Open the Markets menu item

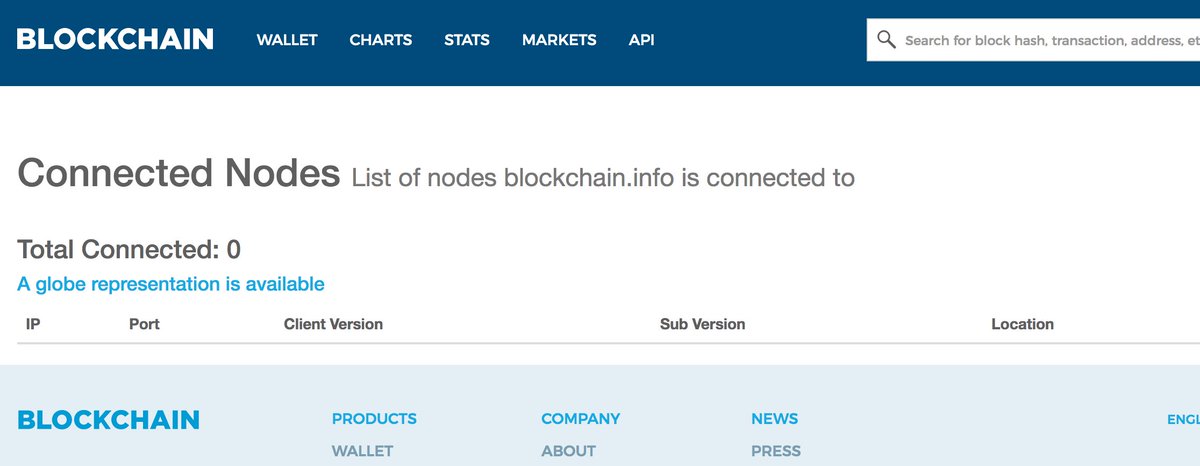[559, 40]
